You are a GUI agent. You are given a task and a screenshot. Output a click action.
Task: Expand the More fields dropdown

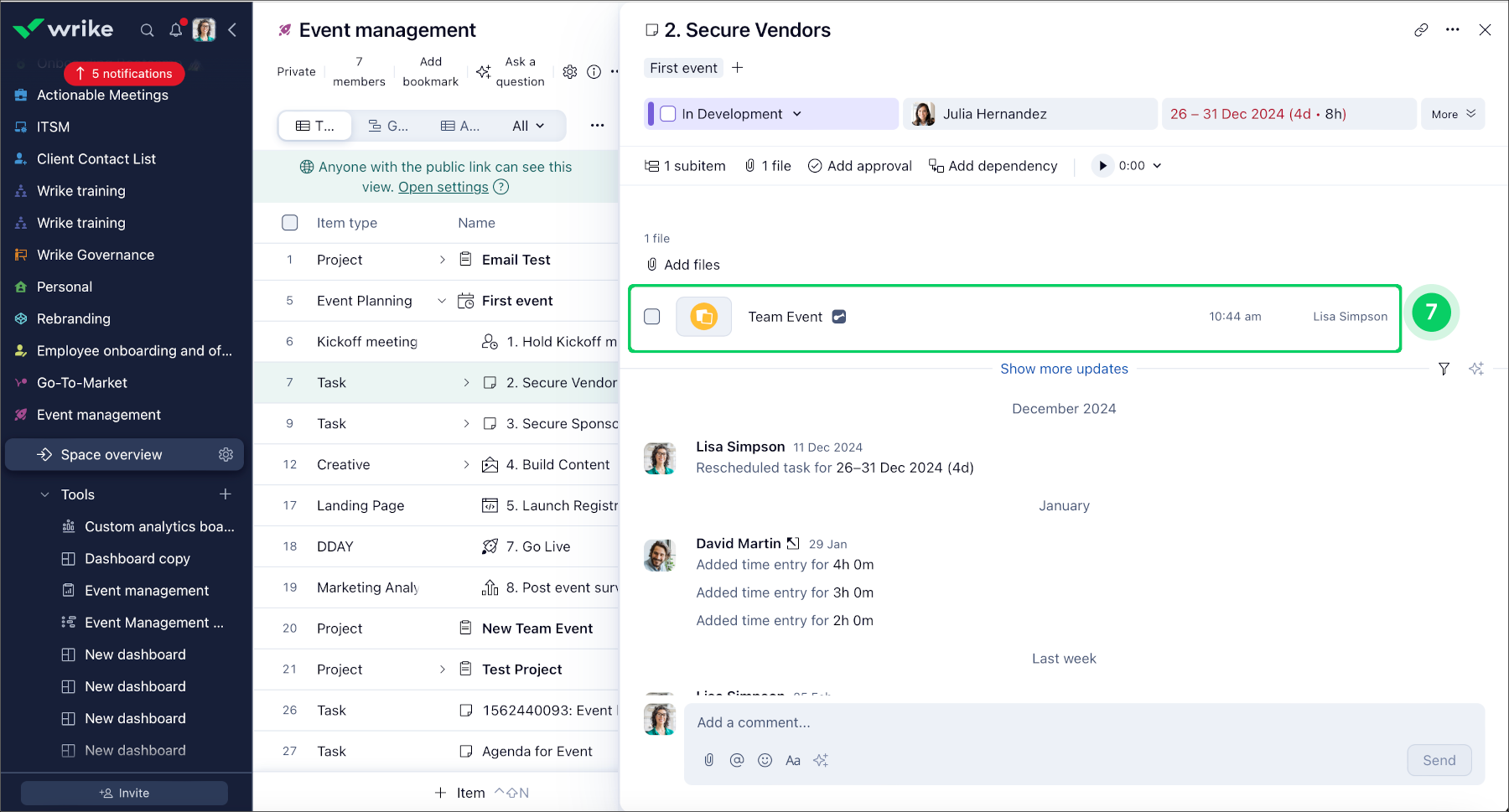click(1452, 114)
